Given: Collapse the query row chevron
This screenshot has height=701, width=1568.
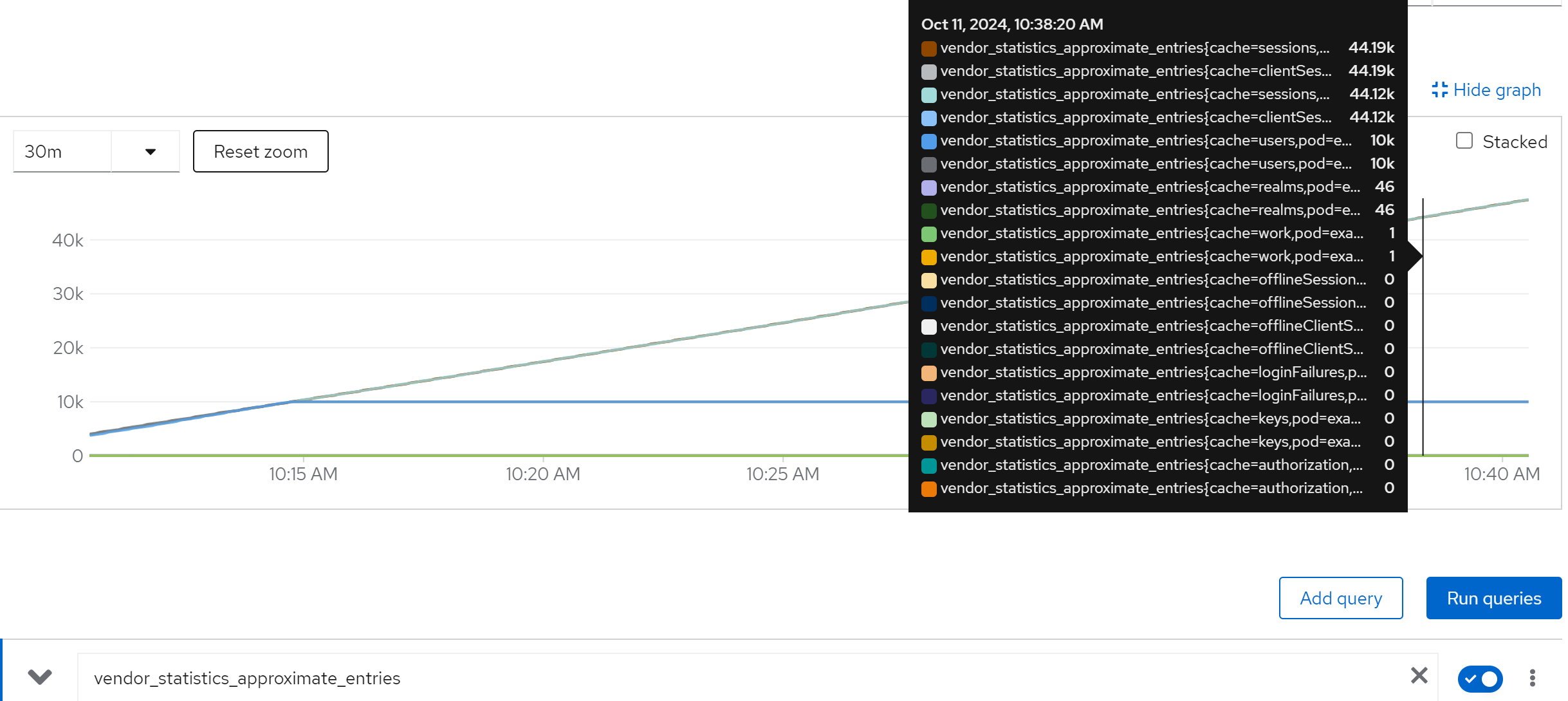Looking at the screenshot, I should tap(40, 677).
